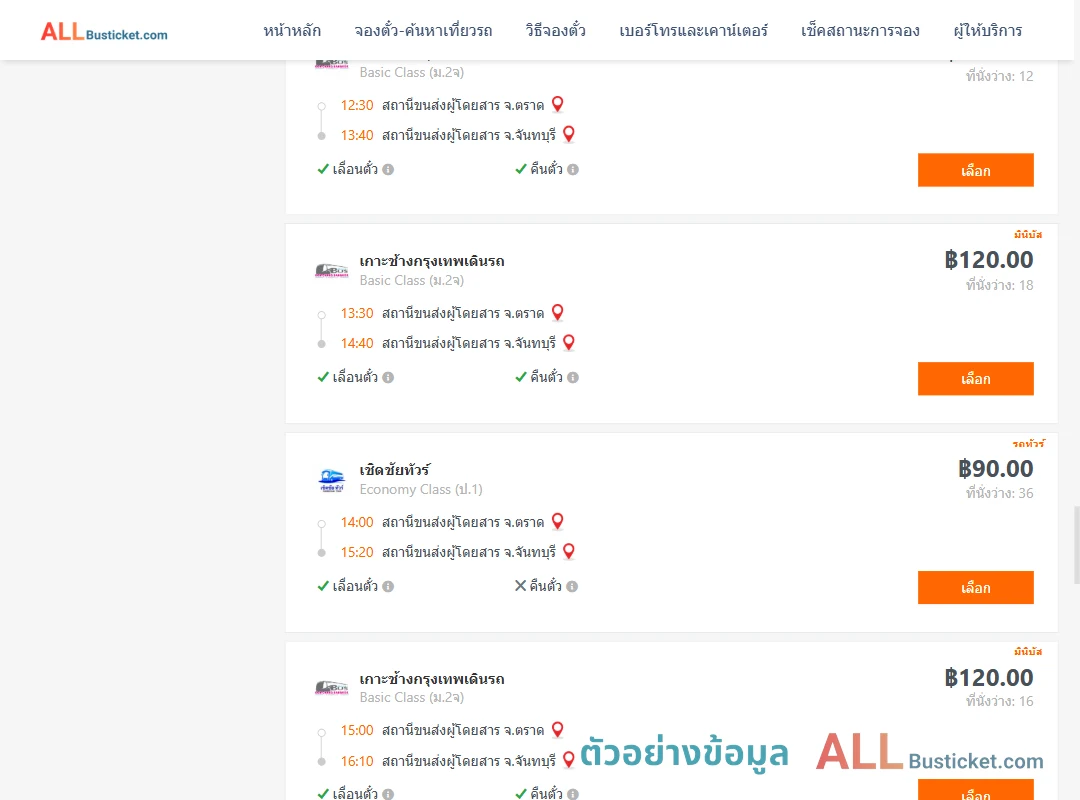Click the รถทัวร์ vehicle type tag

[1028, 444]
